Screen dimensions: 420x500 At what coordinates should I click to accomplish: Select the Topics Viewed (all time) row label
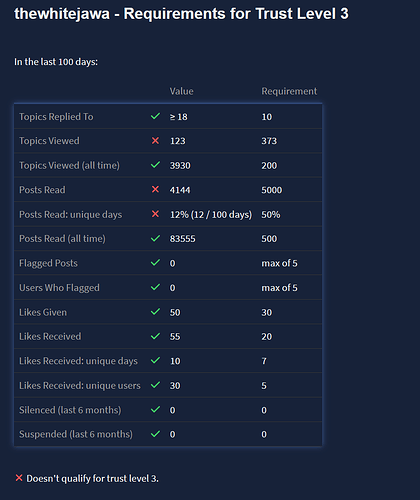pos(69,165)
